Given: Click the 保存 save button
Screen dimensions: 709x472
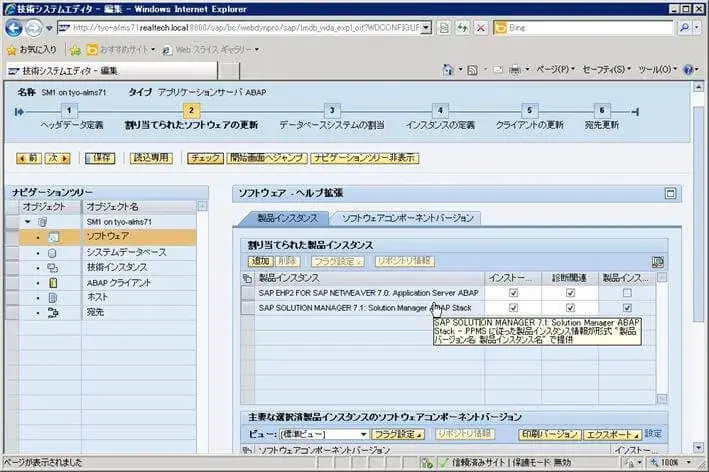Looking at the screenshot, I should click(100, 158).
